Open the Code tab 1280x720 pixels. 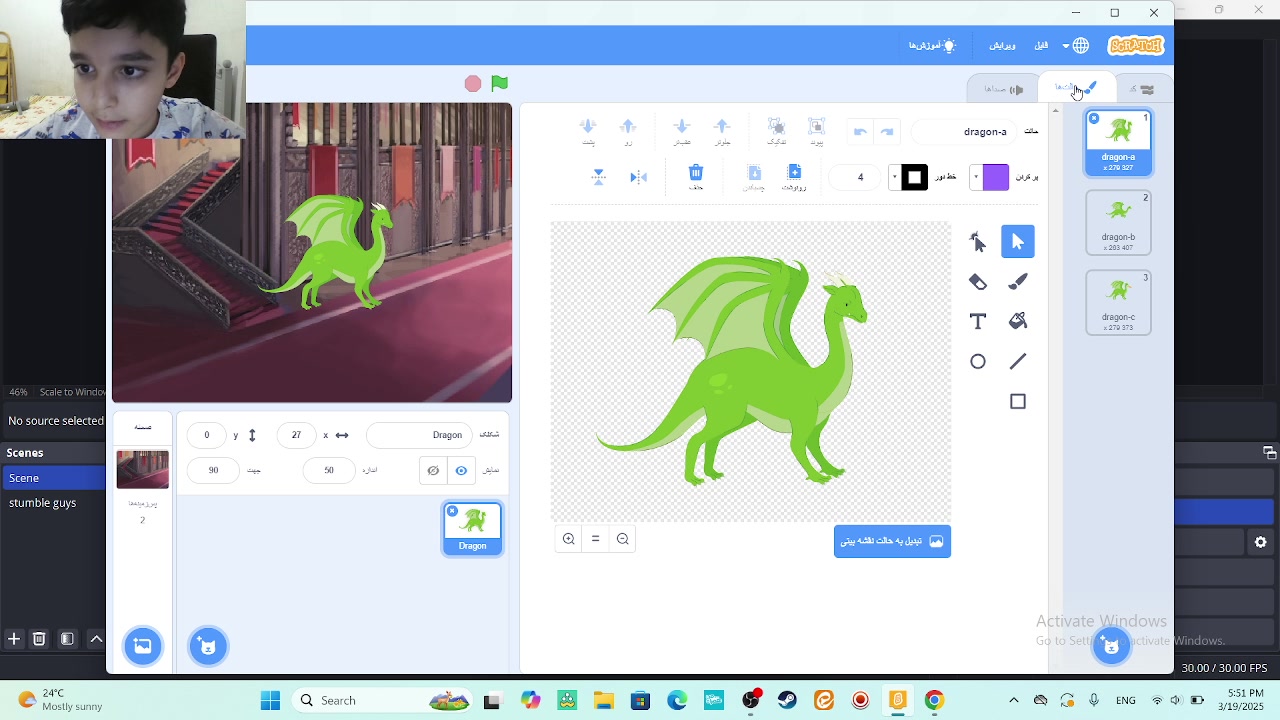click(1142, 89)
